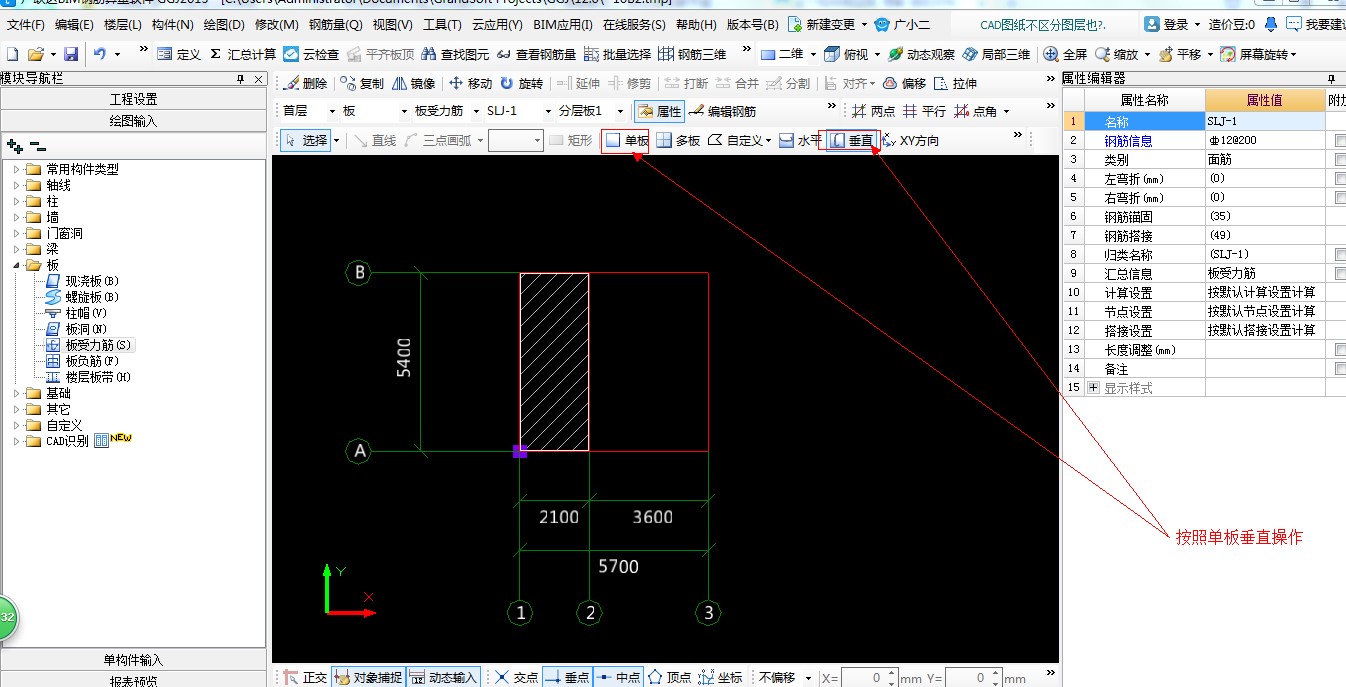1346x687 pixels.
Task: Open 二维 view mode dropdown arrow
Action: click(813, 54)
